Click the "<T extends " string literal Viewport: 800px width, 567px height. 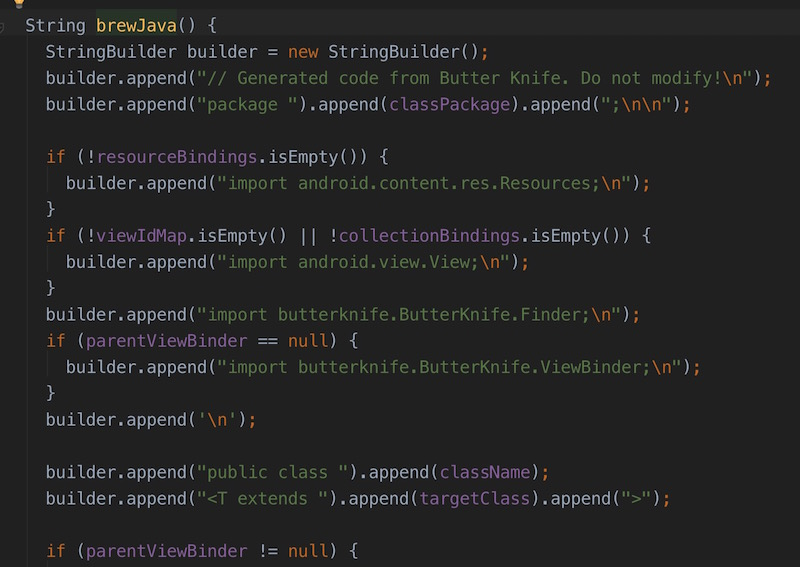[x=263, y=499]
